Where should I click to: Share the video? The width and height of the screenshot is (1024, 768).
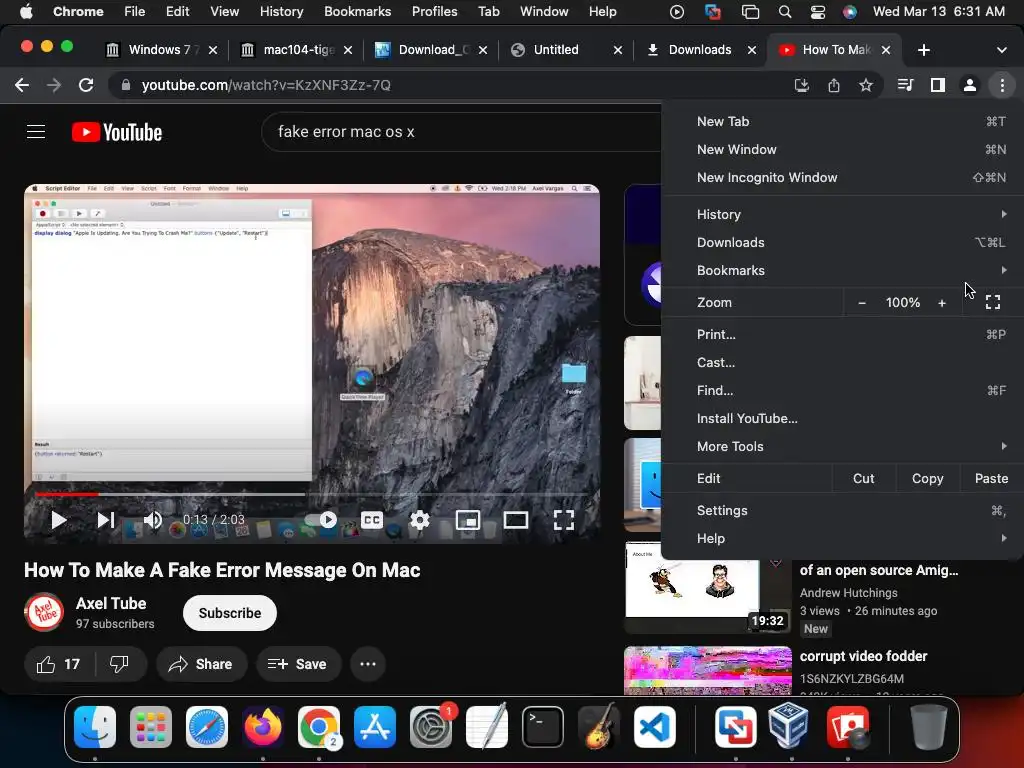[201, 664]
